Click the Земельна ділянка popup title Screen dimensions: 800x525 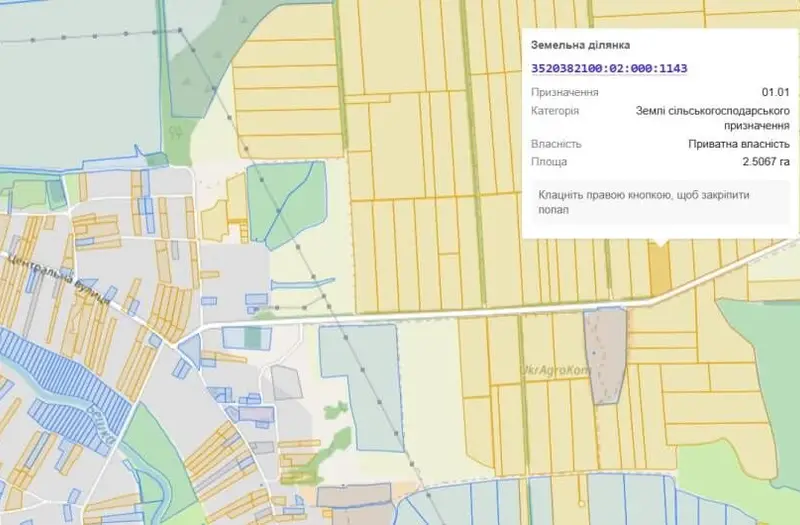(580, 45)
